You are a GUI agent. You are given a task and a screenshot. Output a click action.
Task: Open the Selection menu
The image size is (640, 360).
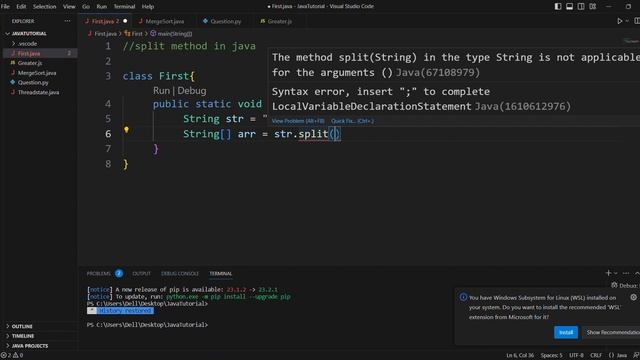point(44,7)
